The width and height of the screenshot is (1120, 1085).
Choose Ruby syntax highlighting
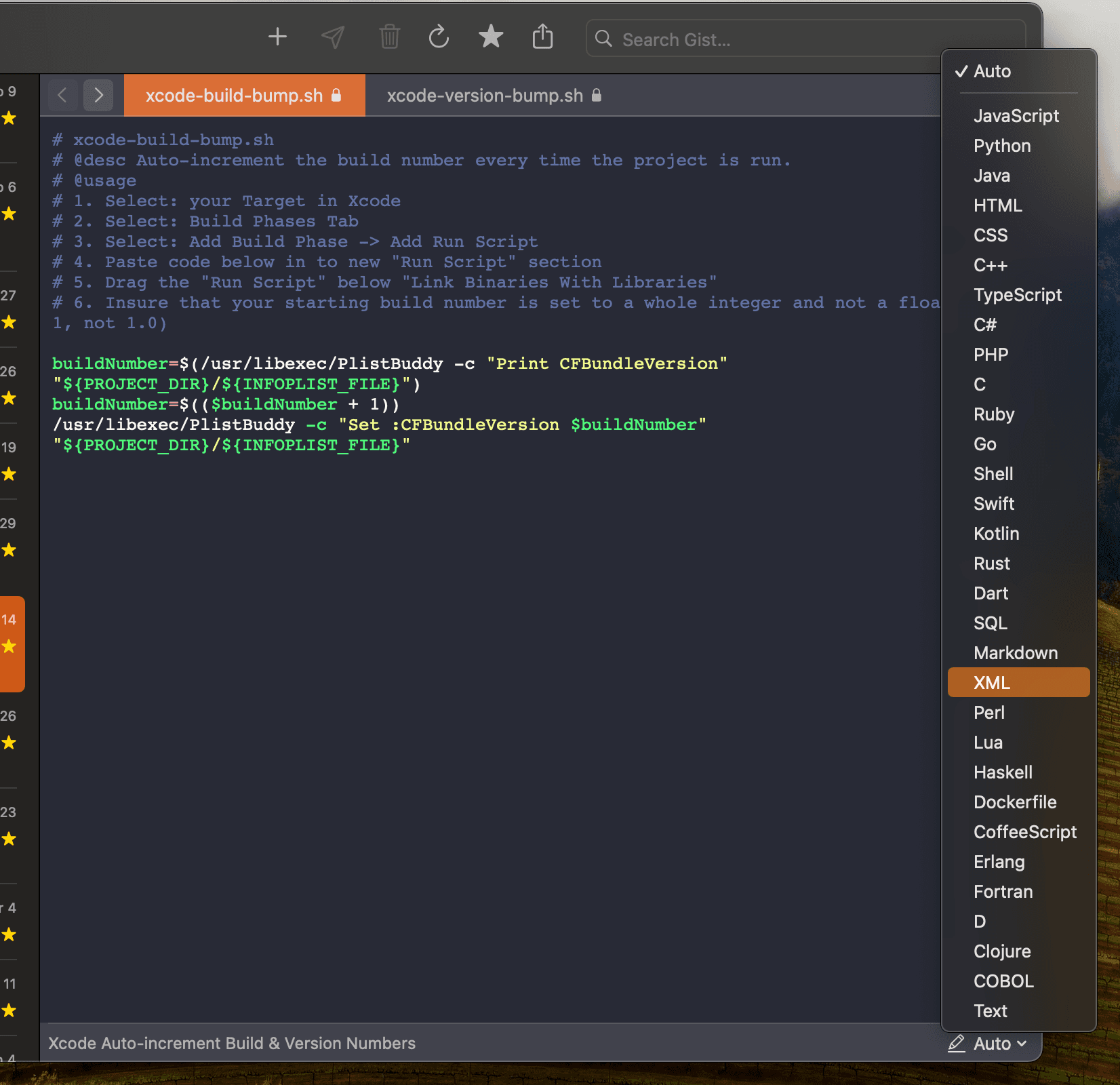coord(1018,414)
